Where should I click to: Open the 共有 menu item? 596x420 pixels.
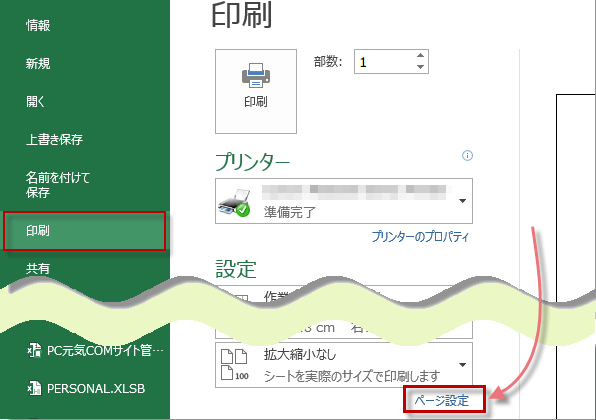[x=38, y=269]
